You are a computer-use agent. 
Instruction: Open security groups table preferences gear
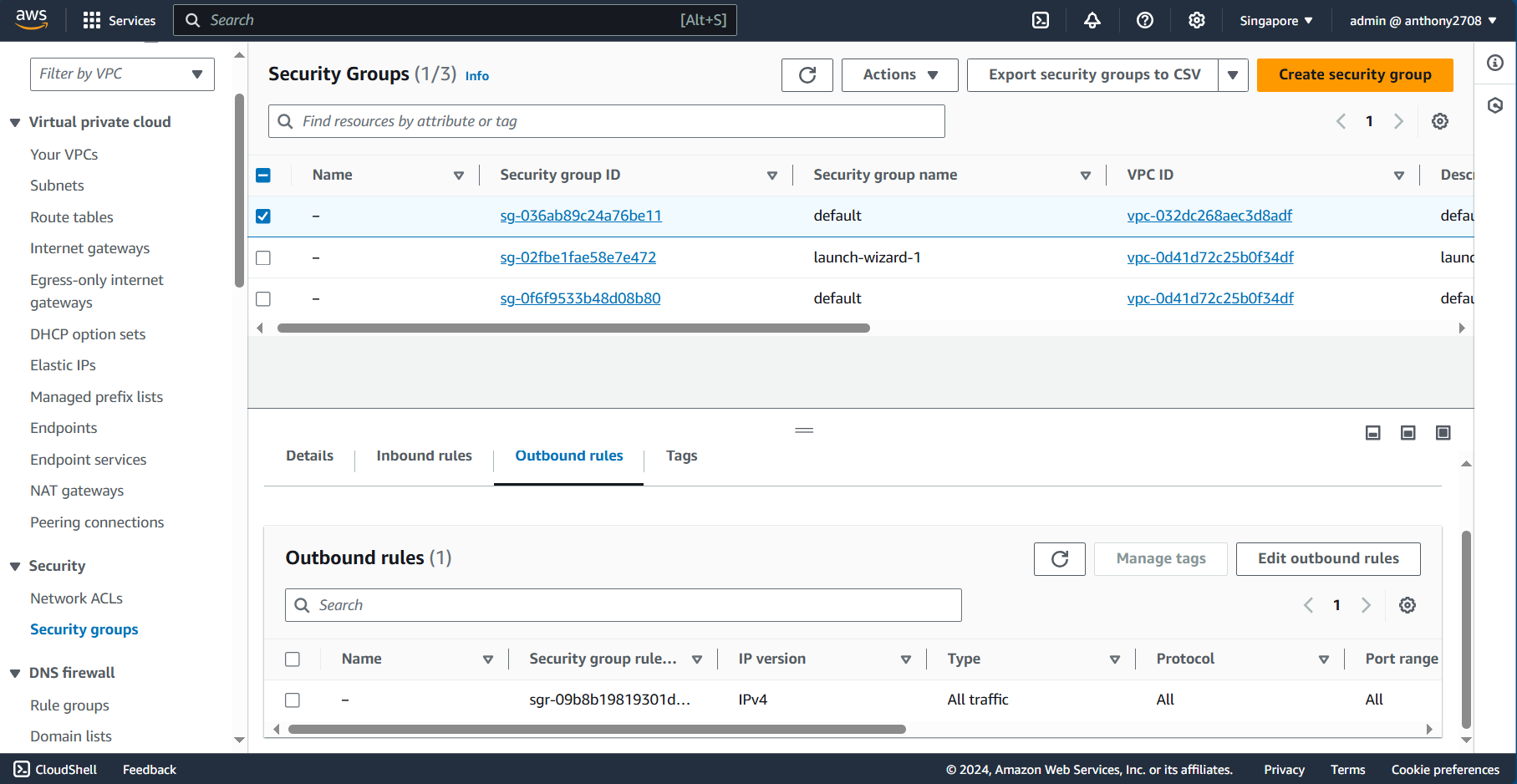[1440, 121]
